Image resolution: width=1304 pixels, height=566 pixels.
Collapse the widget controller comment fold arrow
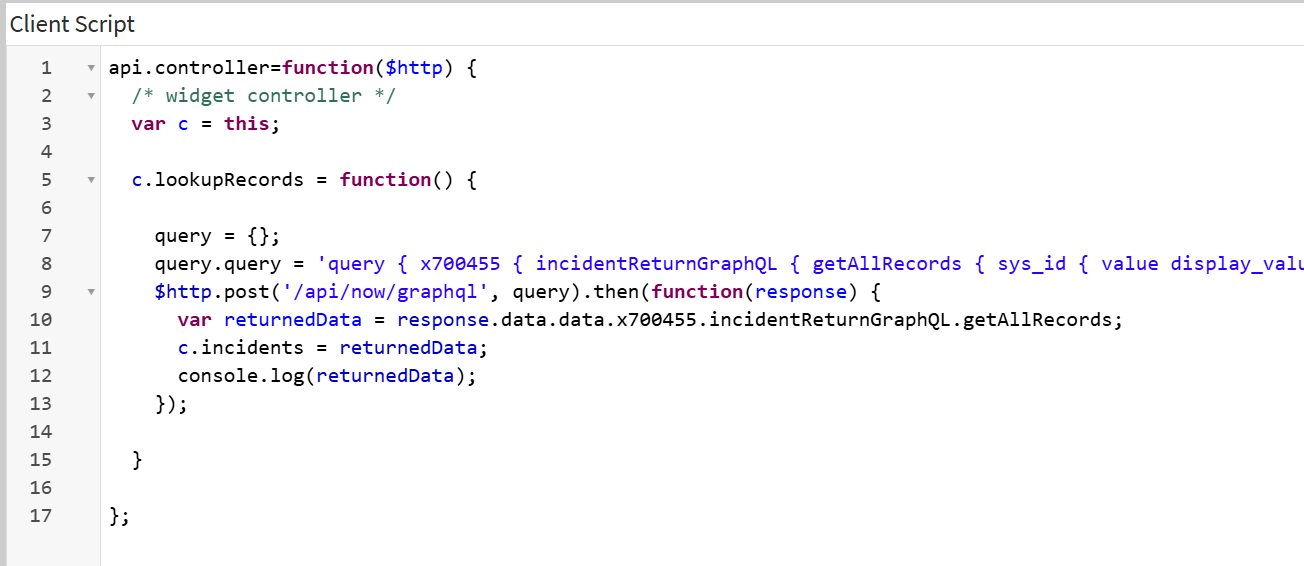[90, 96]
